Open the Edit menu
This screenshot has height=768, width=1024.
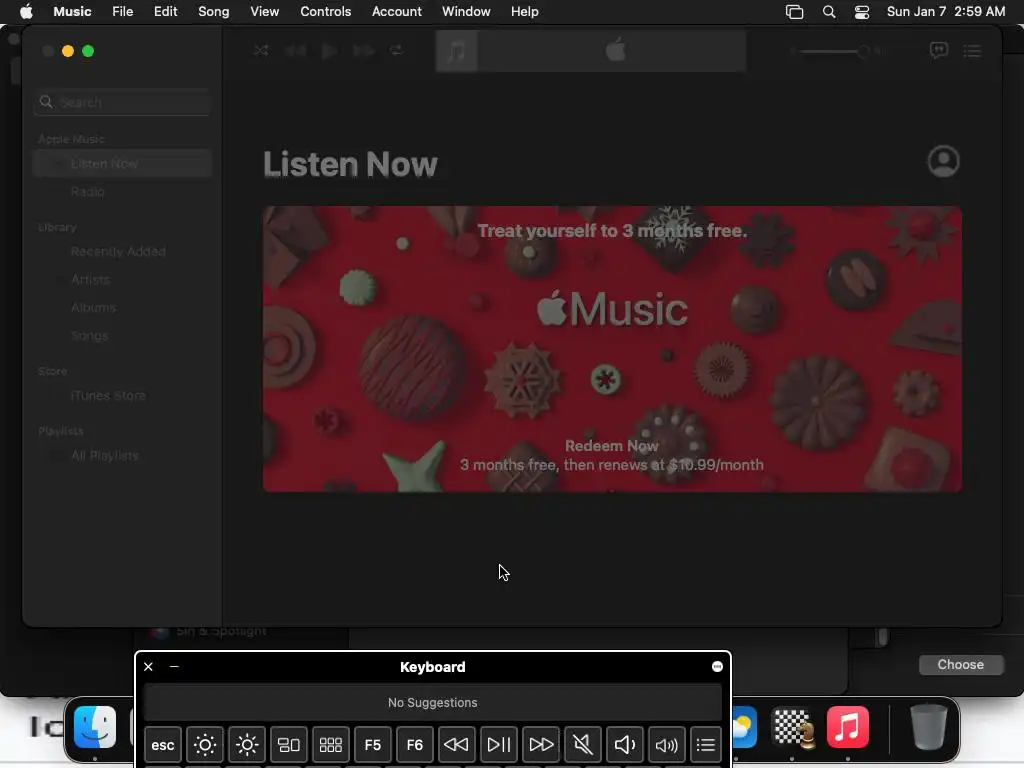165,12
